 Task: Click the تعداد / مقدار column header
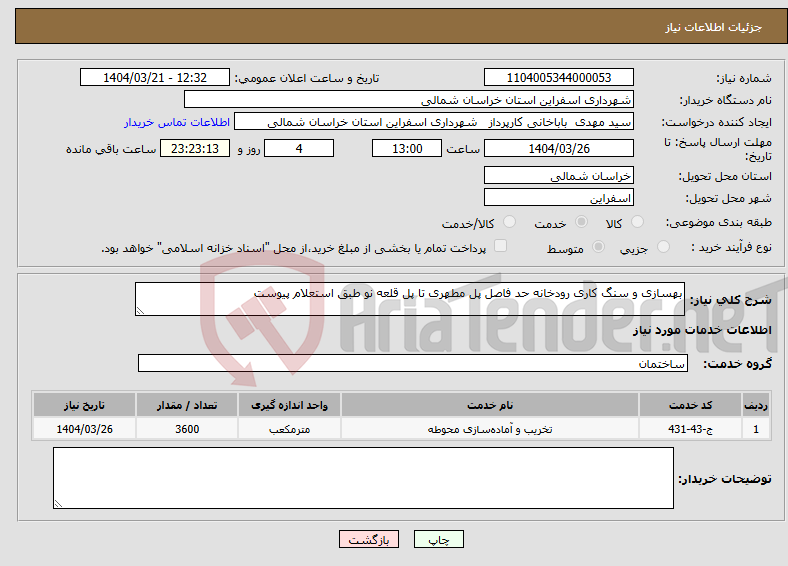click(187, 405)
